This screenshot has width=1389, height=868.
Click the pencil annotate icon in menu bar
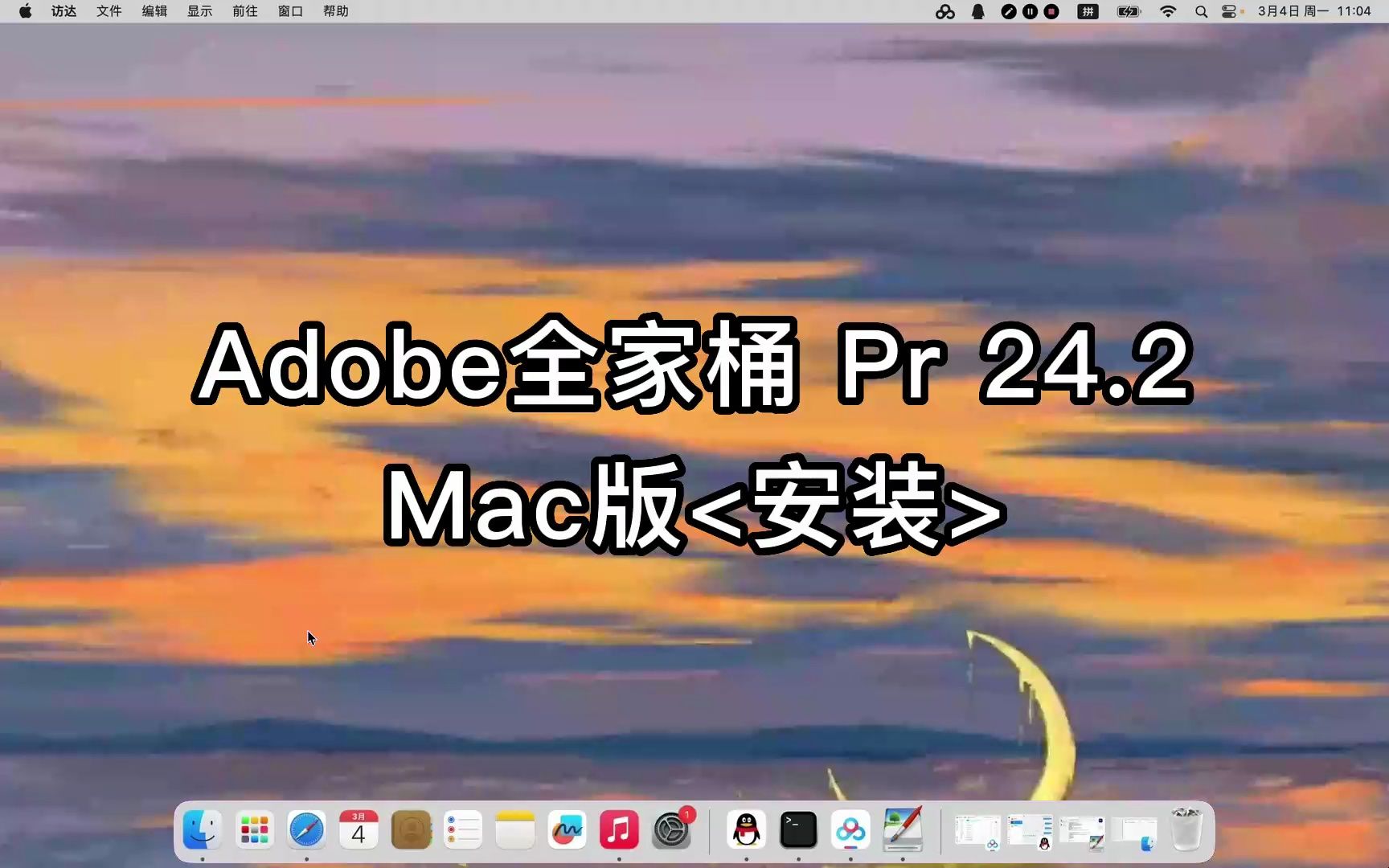pyautogui.click(x=1009, y=11)
